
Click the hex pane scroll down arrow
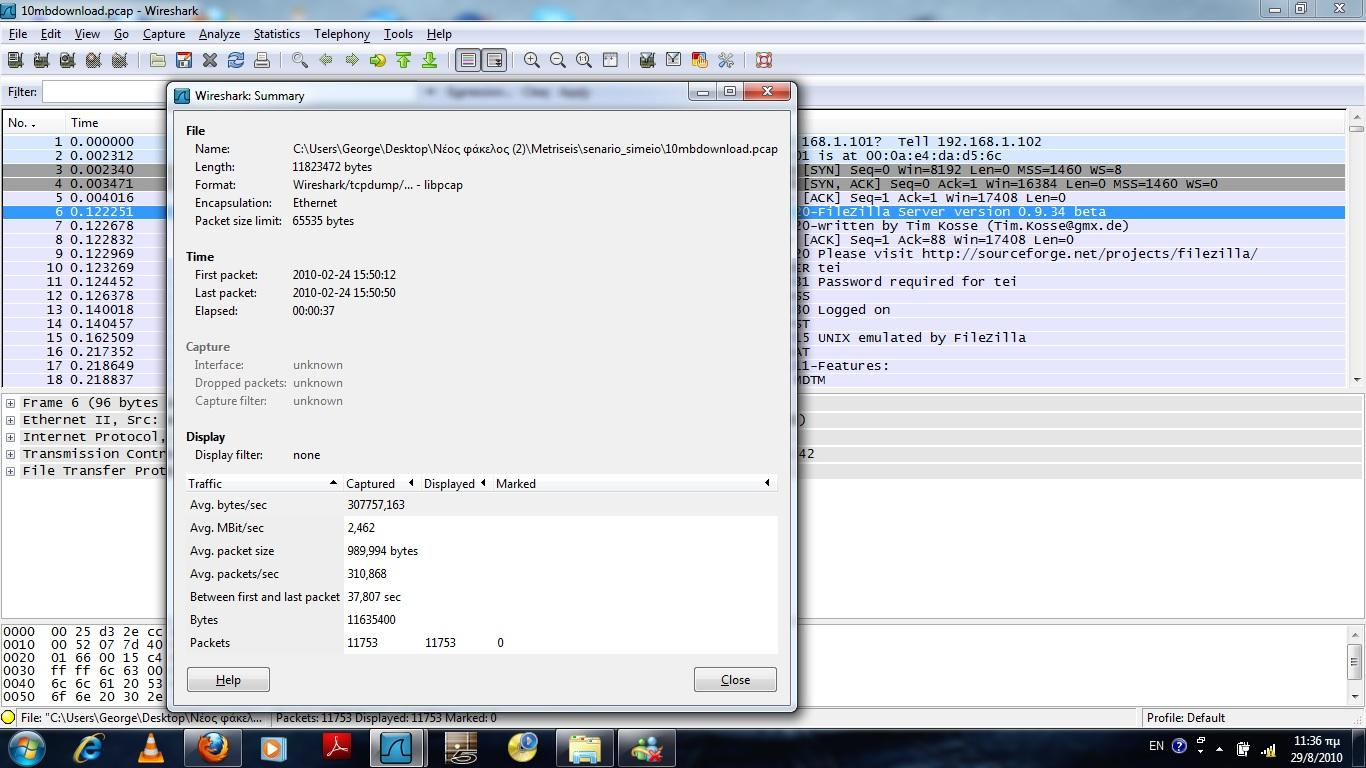coord(1356,695)
